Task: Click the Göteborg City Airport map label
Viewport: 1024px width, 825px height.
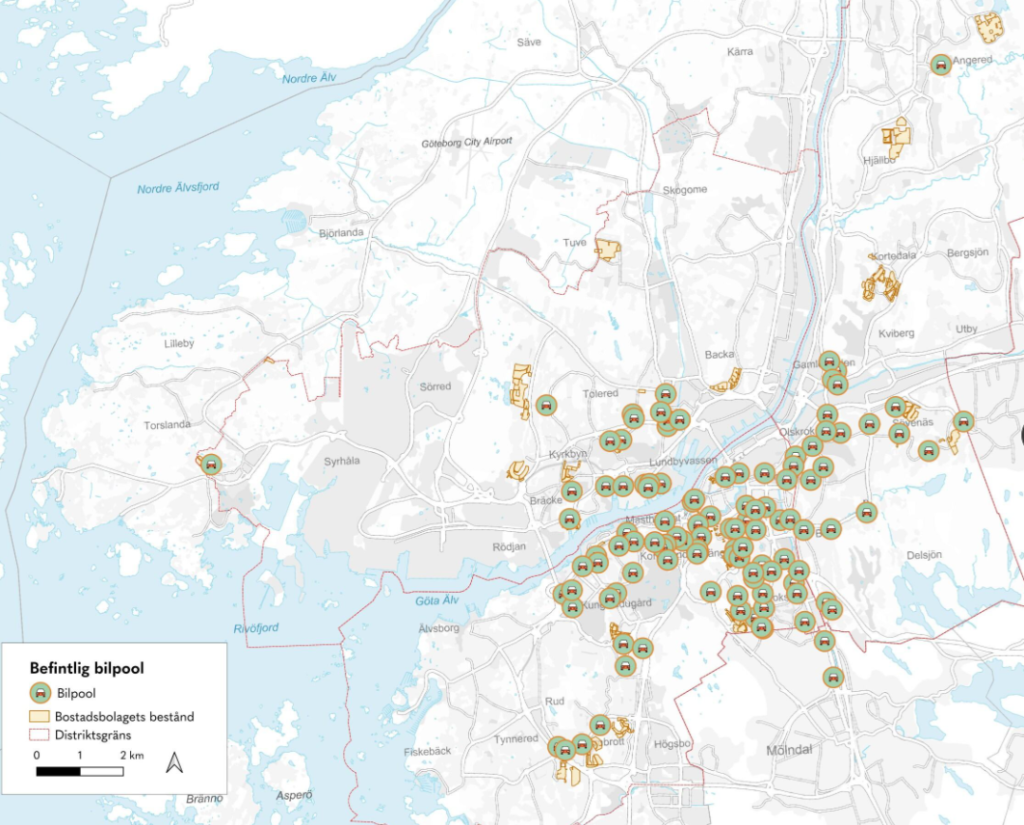Action: click(x=465, y=140)
